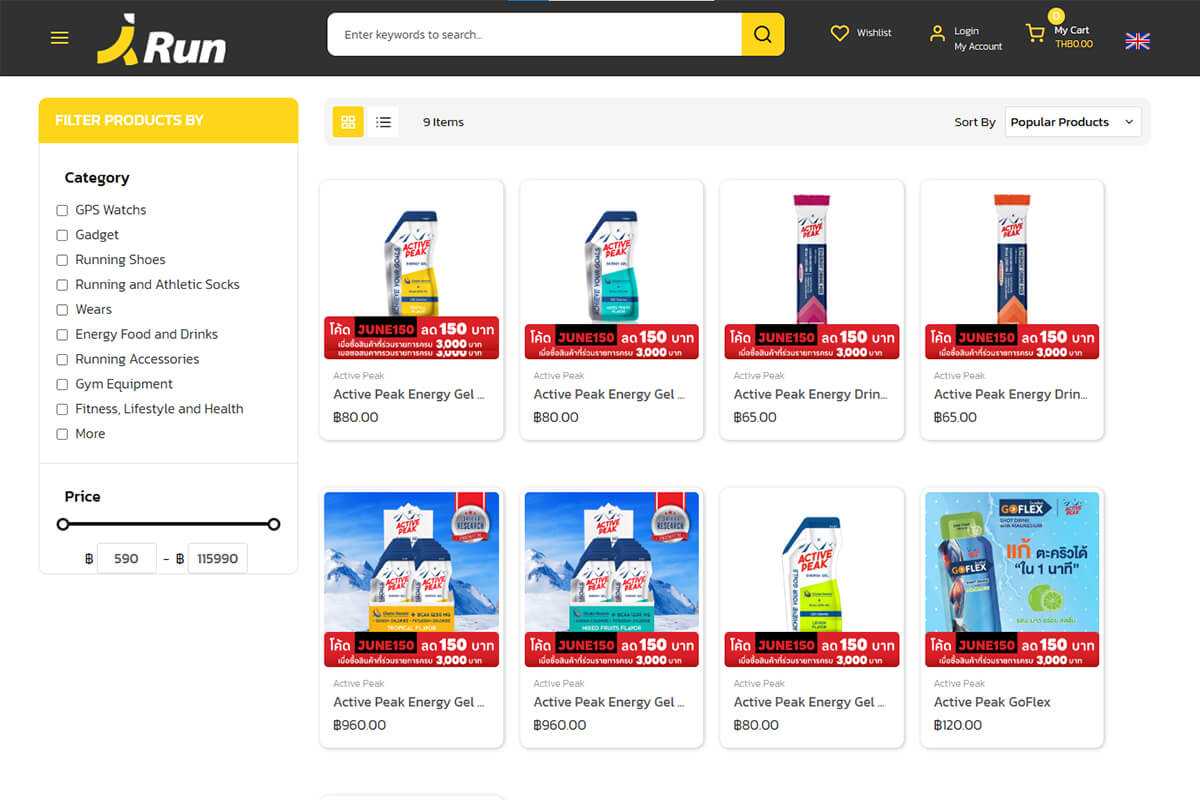Image resolution: width=1200 pixels, height=800 pixels.
Task: Click Active Peak brand above GoFlex title
Action: pyautogui.click(x=959, y=683)
